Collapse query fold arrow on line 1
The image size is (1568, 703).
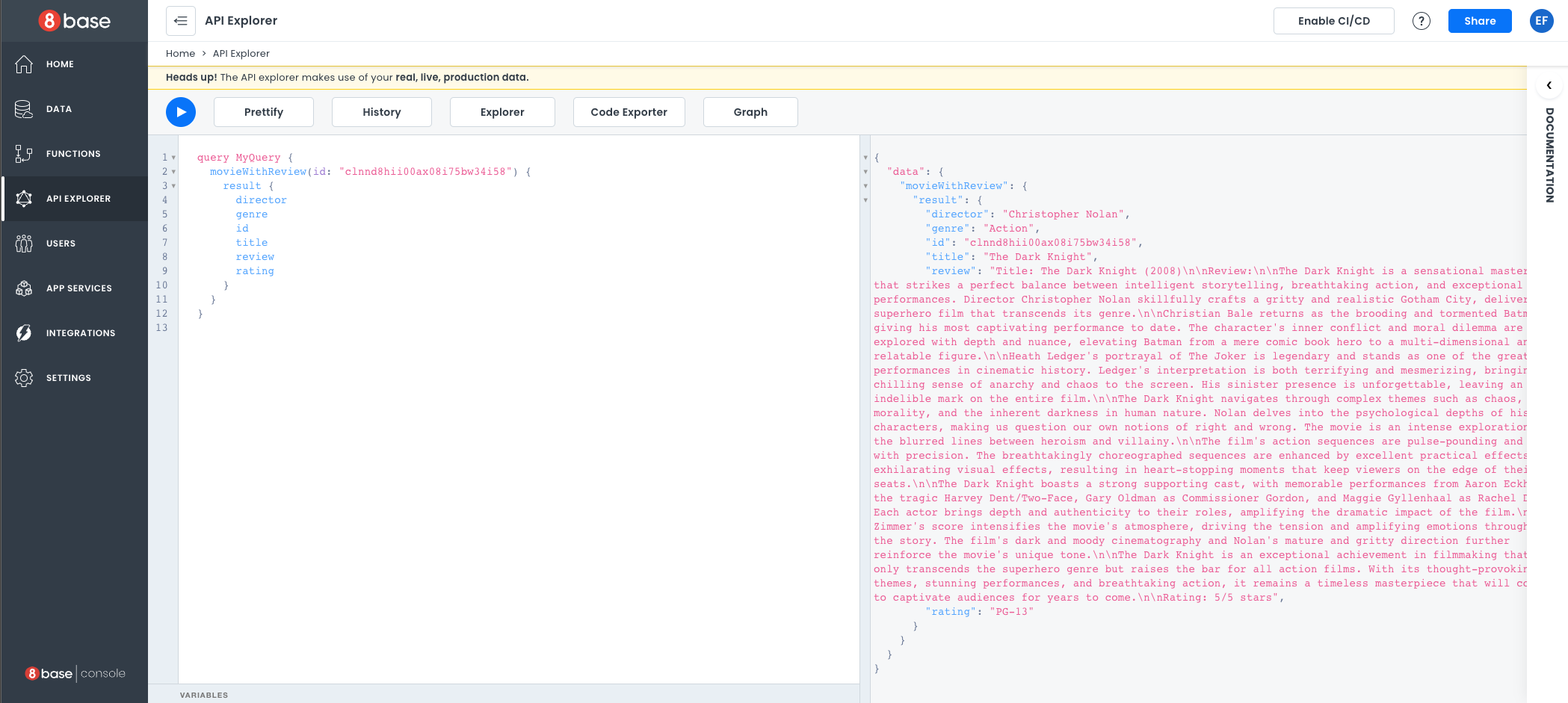(x=173, y=158)
